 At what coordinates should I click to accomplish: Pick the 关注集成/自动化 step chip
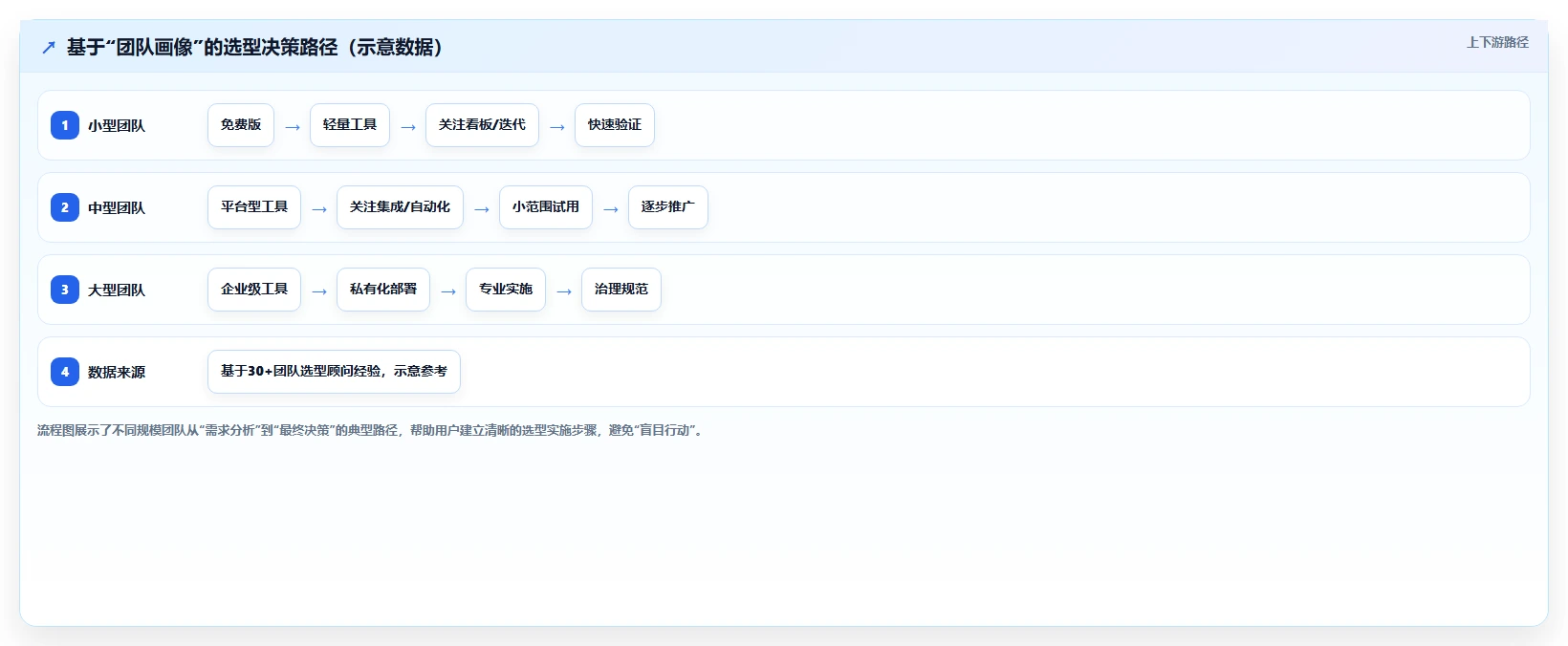(x=400, y=207)
